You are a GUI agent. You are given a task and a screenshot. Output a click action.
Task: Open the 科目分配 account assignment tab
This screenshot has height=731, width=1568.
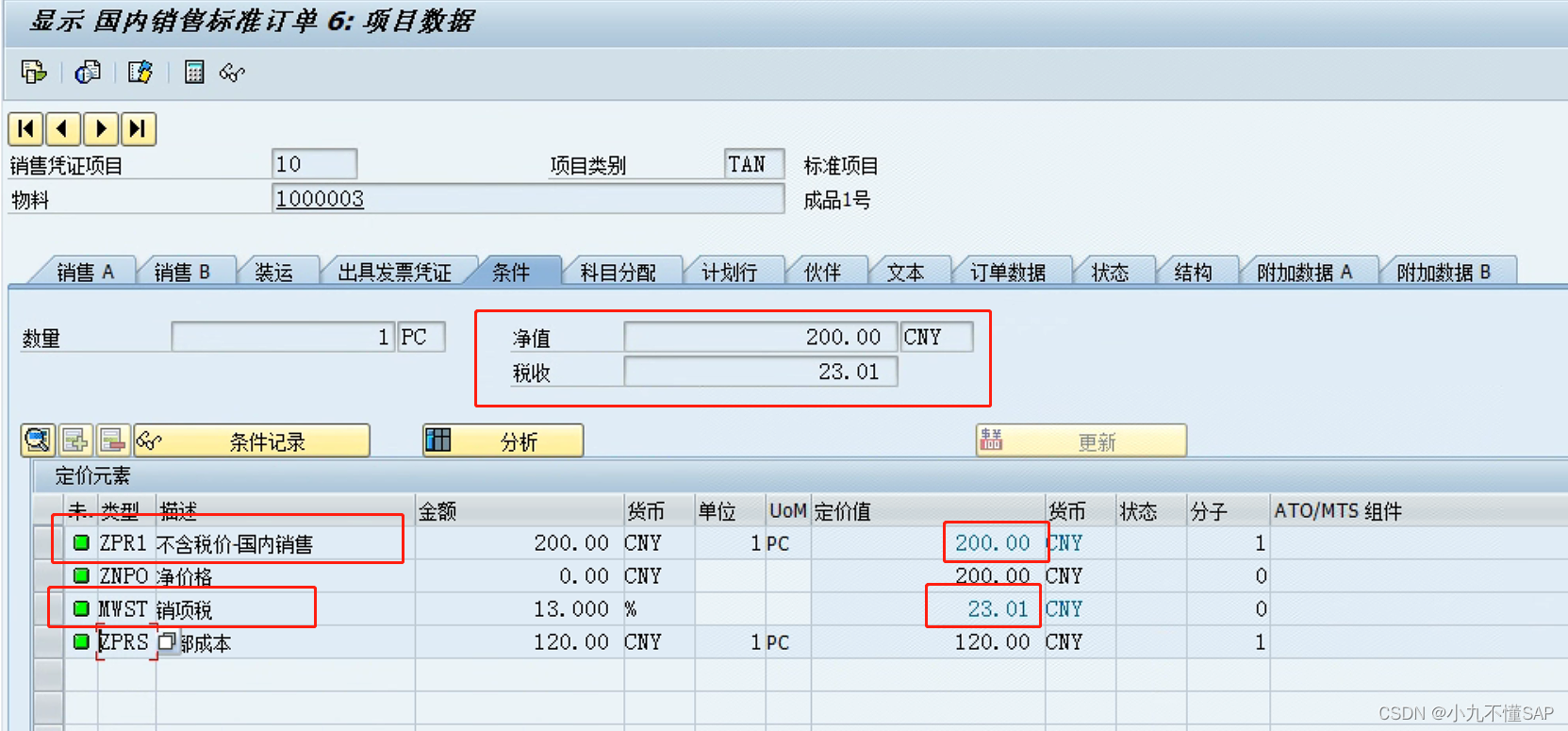click(618, 272)
